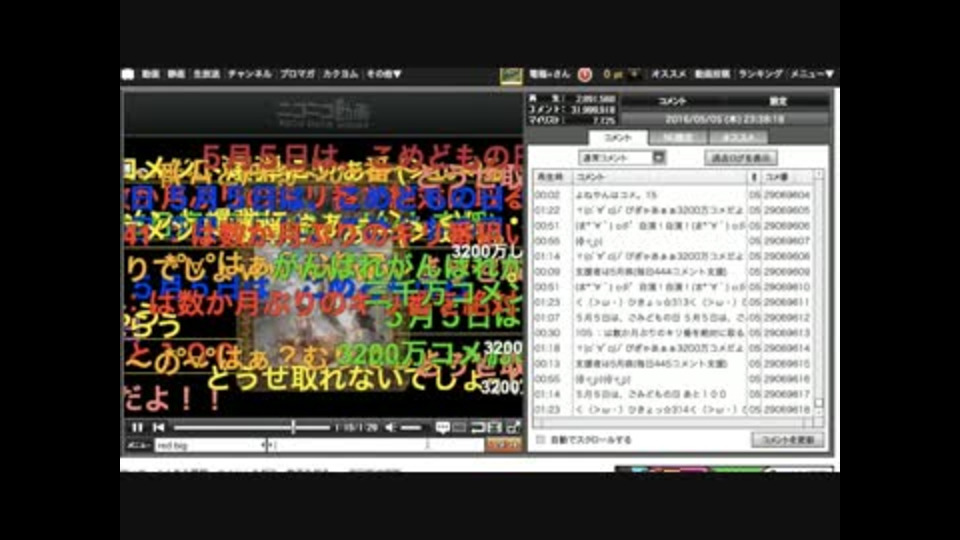The width and height of the screenshot is (960, 540).
Task: Sort by 再生時 column header
Action: (552, 177)
